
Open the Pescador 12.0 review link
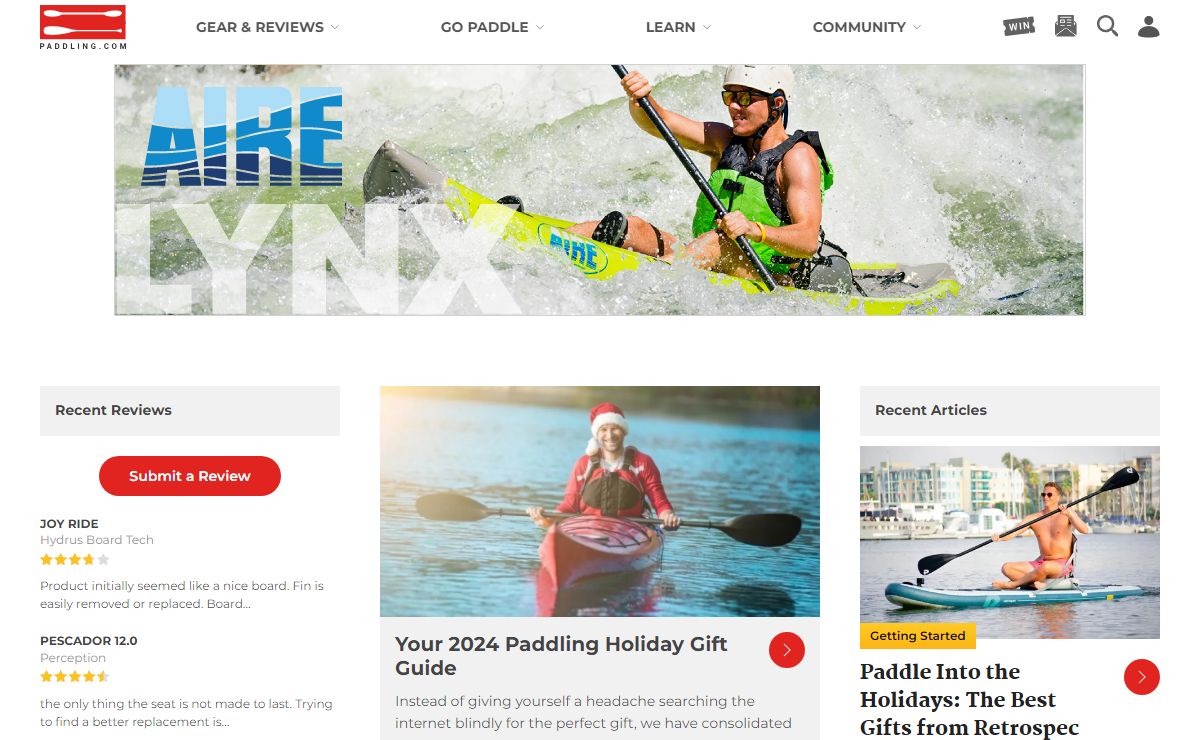tap(89, 641)
